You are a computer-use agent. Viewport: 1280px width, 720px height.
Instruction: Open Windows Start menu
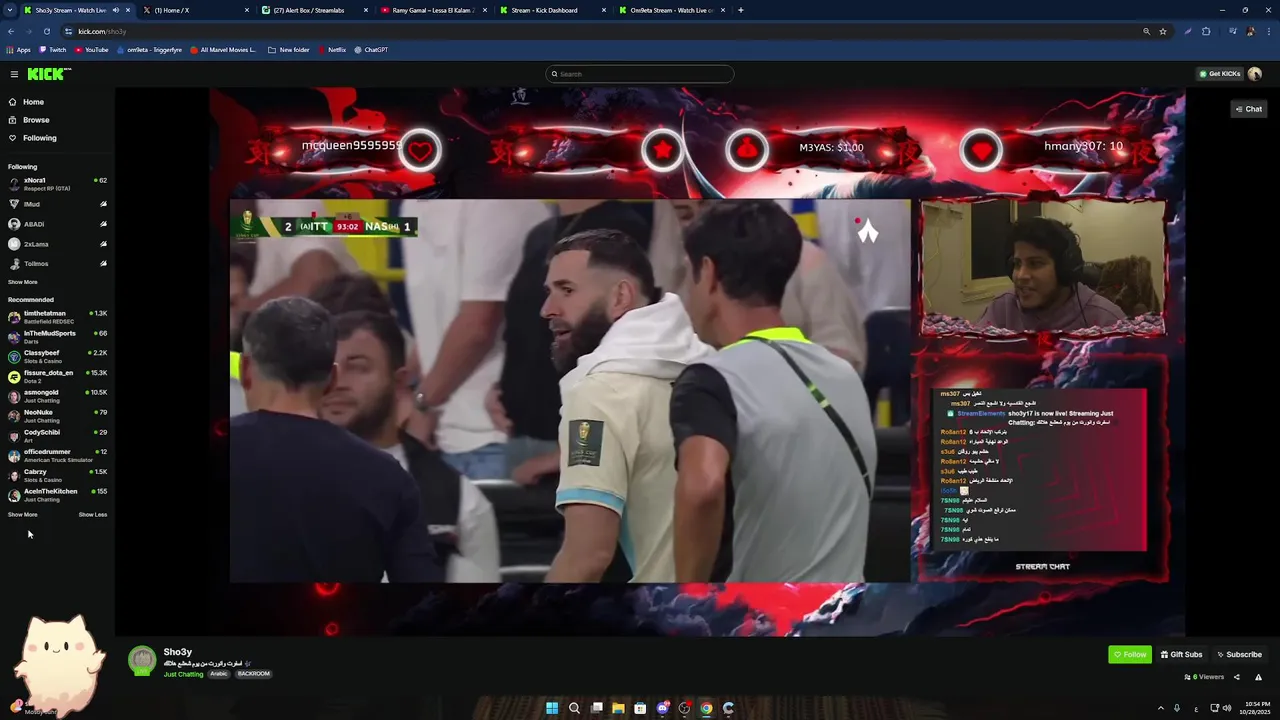[x=552, y=708]
